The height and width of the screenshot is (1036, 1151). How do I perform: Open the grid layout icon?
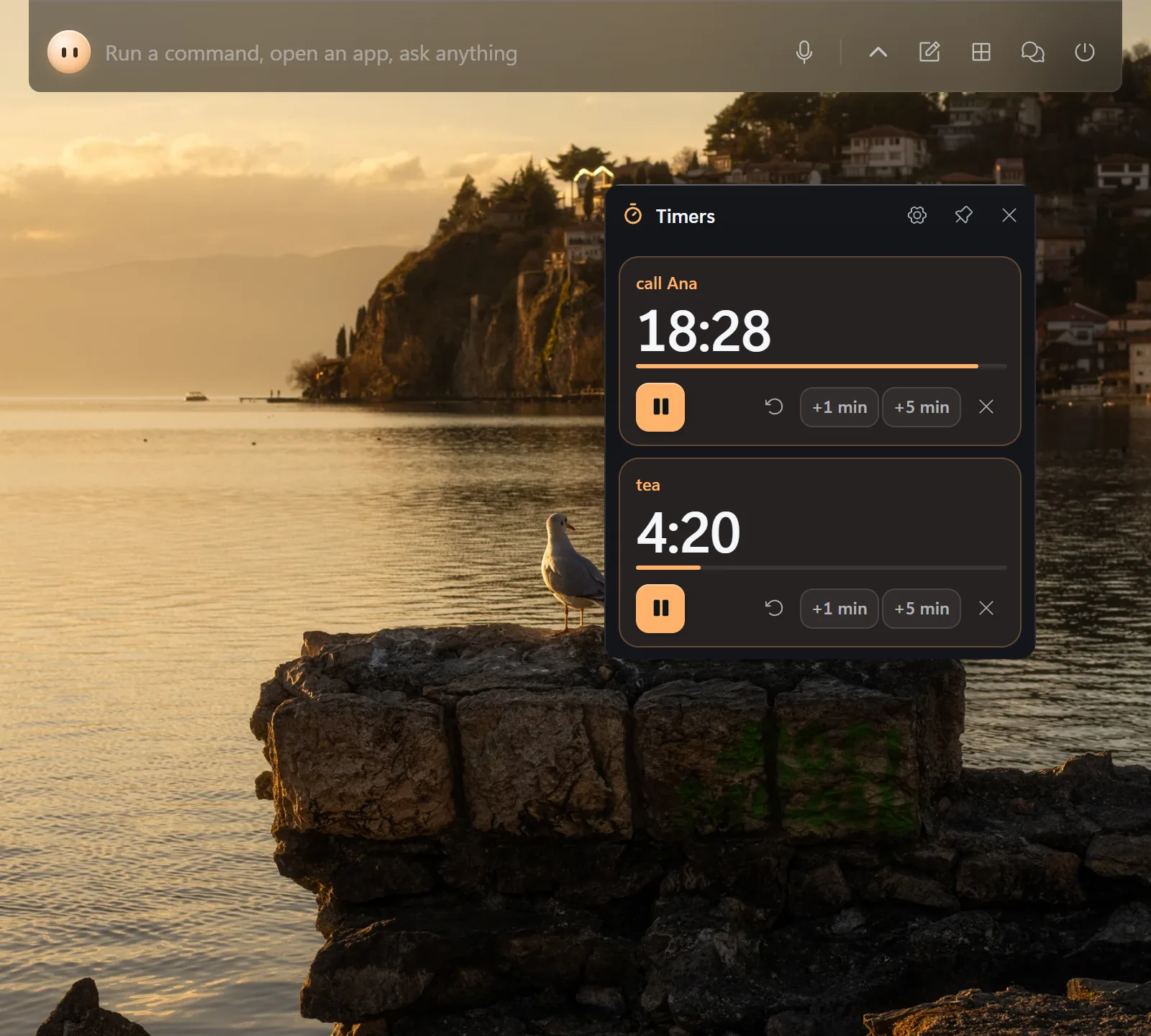(x=981, y=52)
